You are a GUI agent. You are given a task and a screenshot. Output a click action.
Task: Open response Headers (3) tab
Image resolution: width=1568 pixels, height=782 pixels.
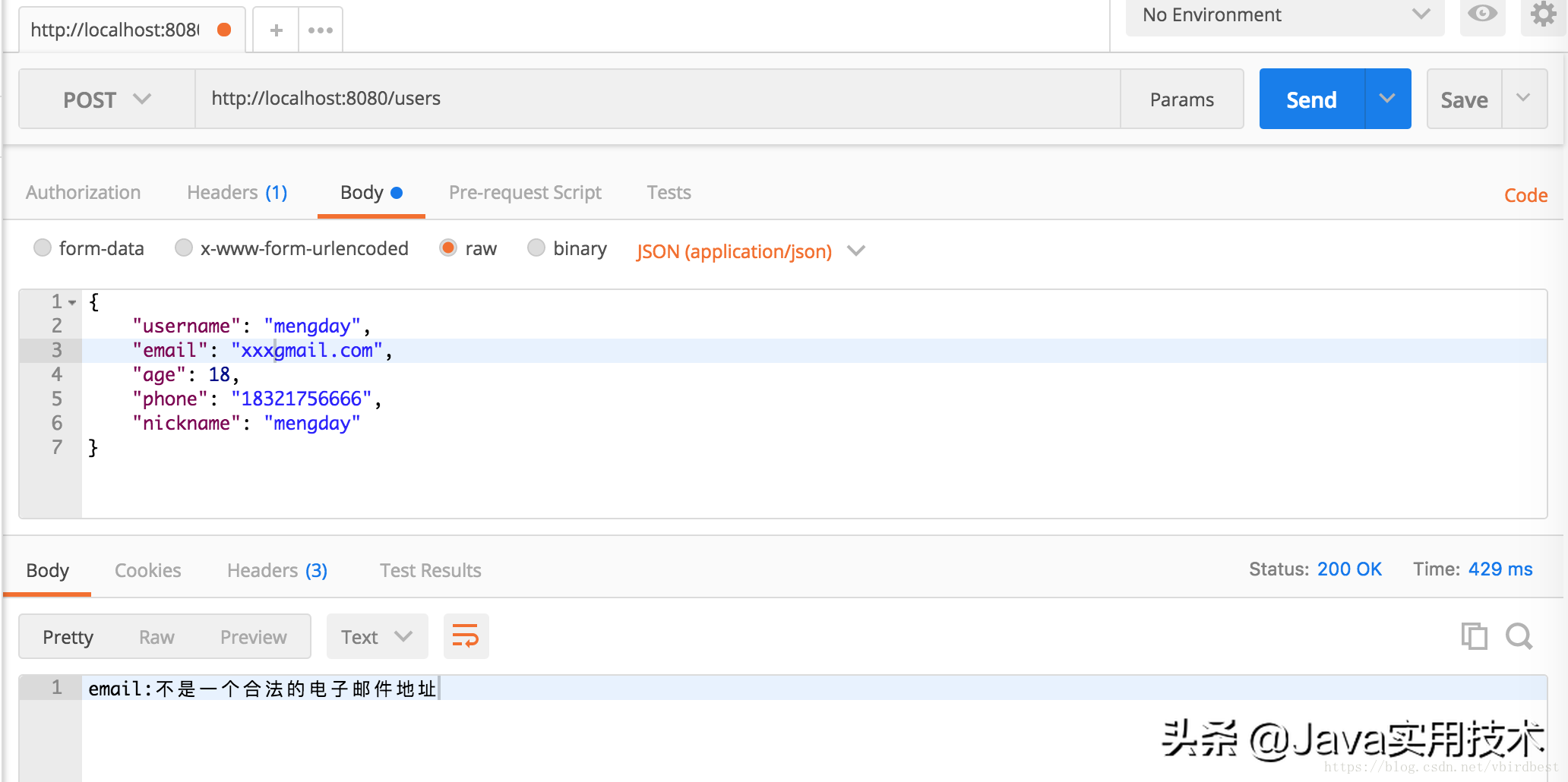(277, 570)
